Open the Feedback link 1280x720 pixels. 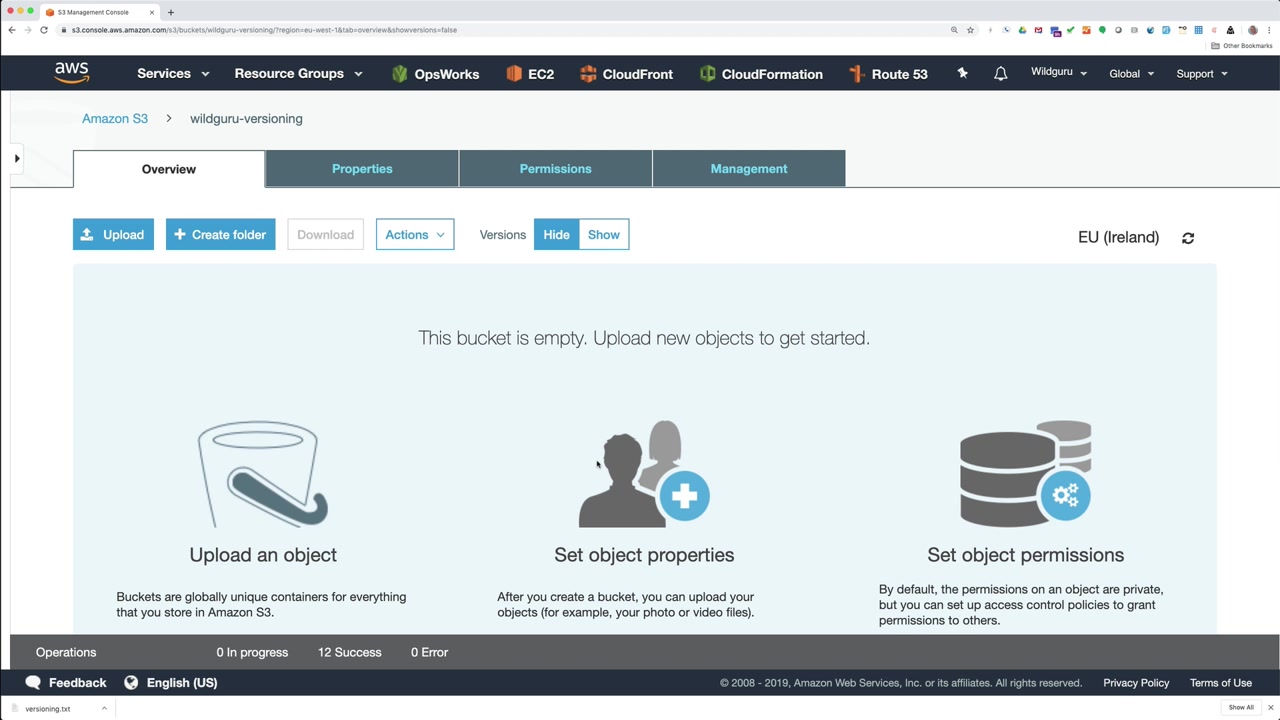coord(66,683)
